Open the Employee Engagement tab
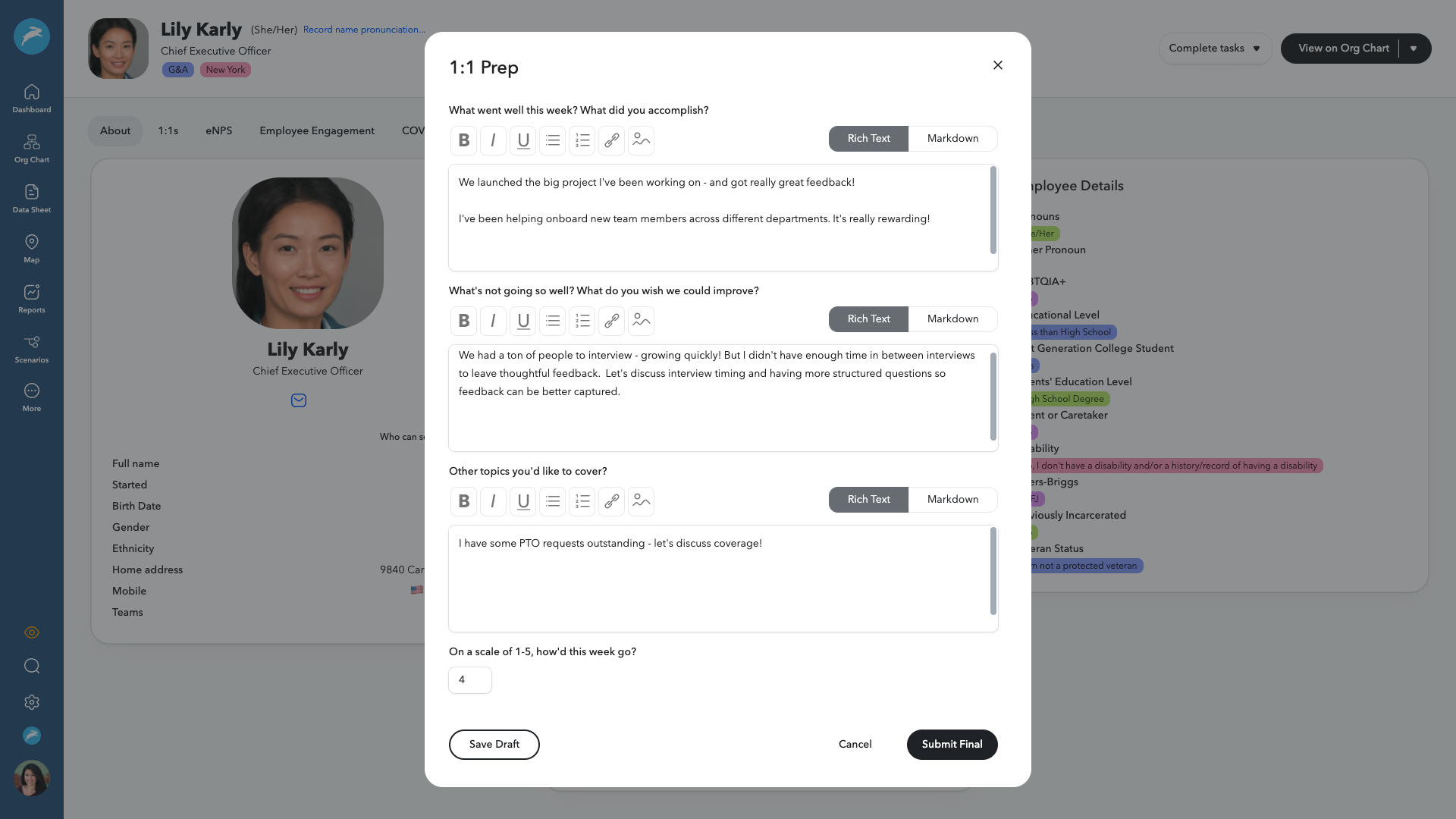Image resolution: width=1456 pixels, height=819 pixels. click(x=317, y=130)
